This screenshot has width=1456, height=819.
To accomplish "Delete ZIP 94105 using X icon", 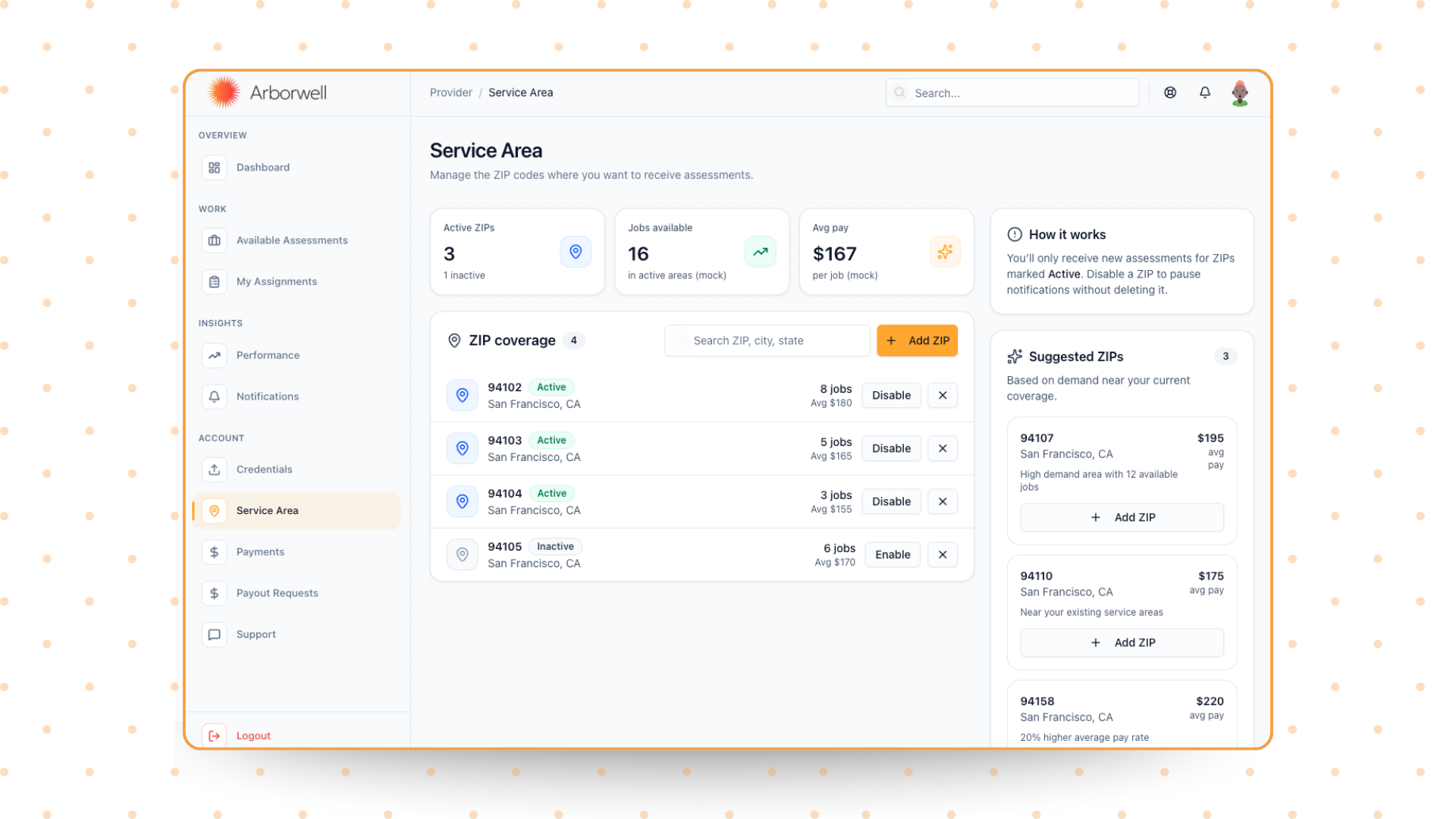I will 942,554.
